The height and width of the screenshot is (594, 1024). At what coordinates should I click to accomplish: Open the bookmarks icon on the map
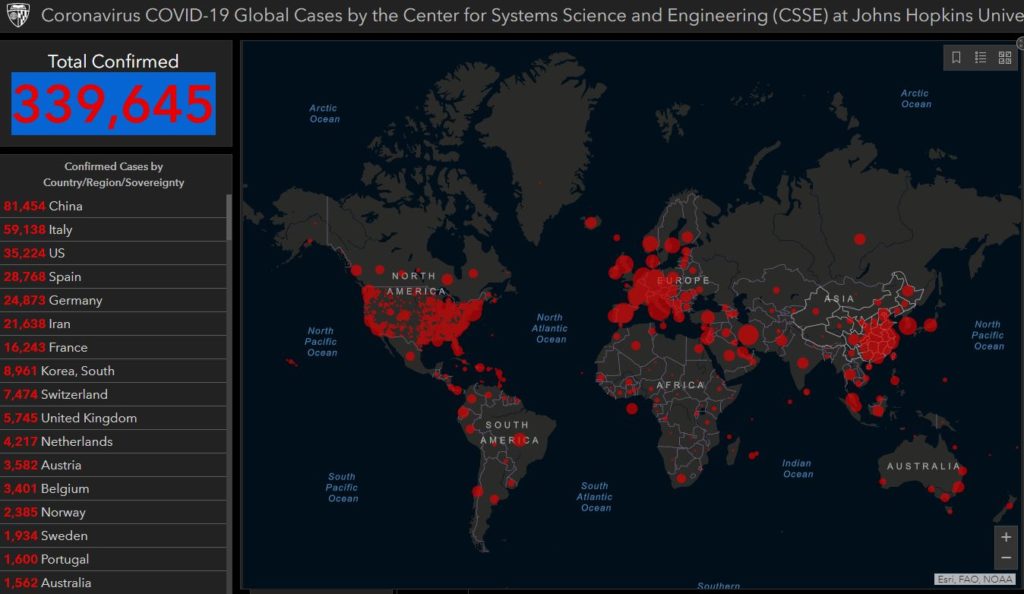pos(956,57)
